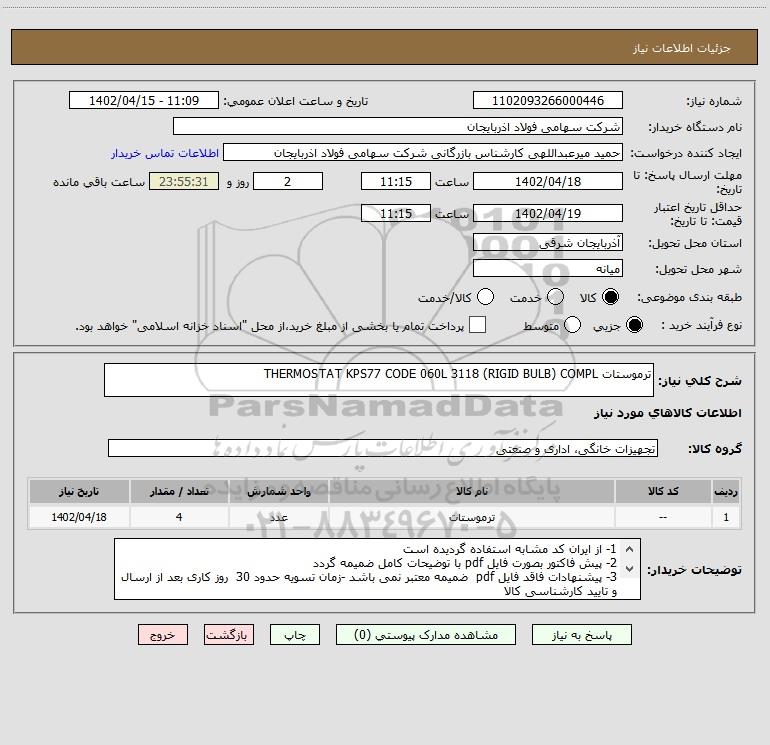770x745 pixels.
Task: Click the کد کالا column header
Action: (663, 491)
